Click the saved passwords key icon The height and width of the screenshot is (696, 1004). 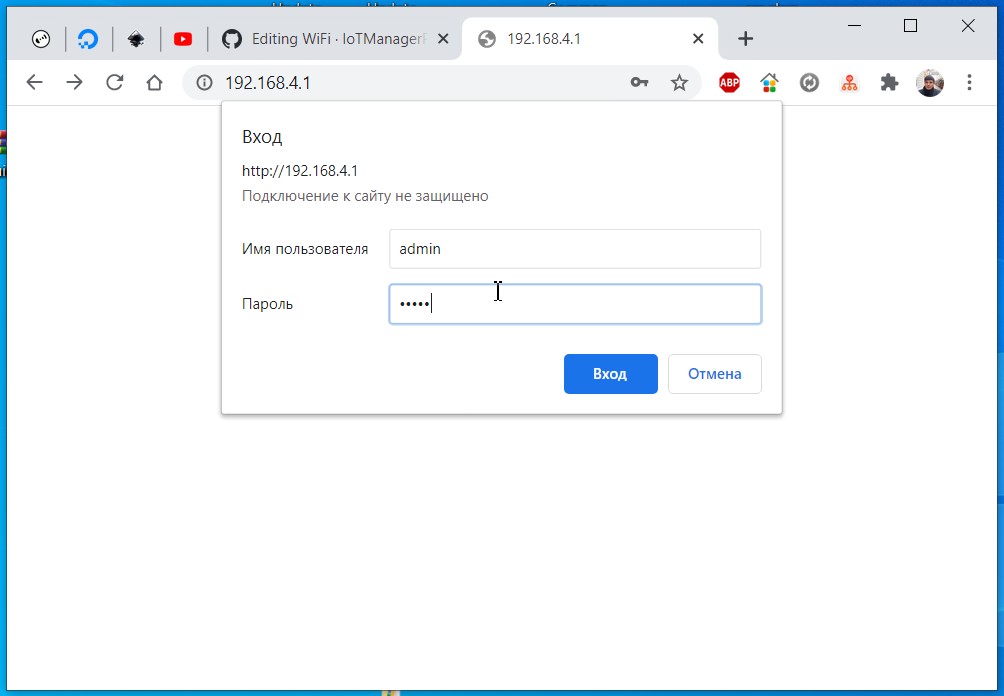[640, 83]
